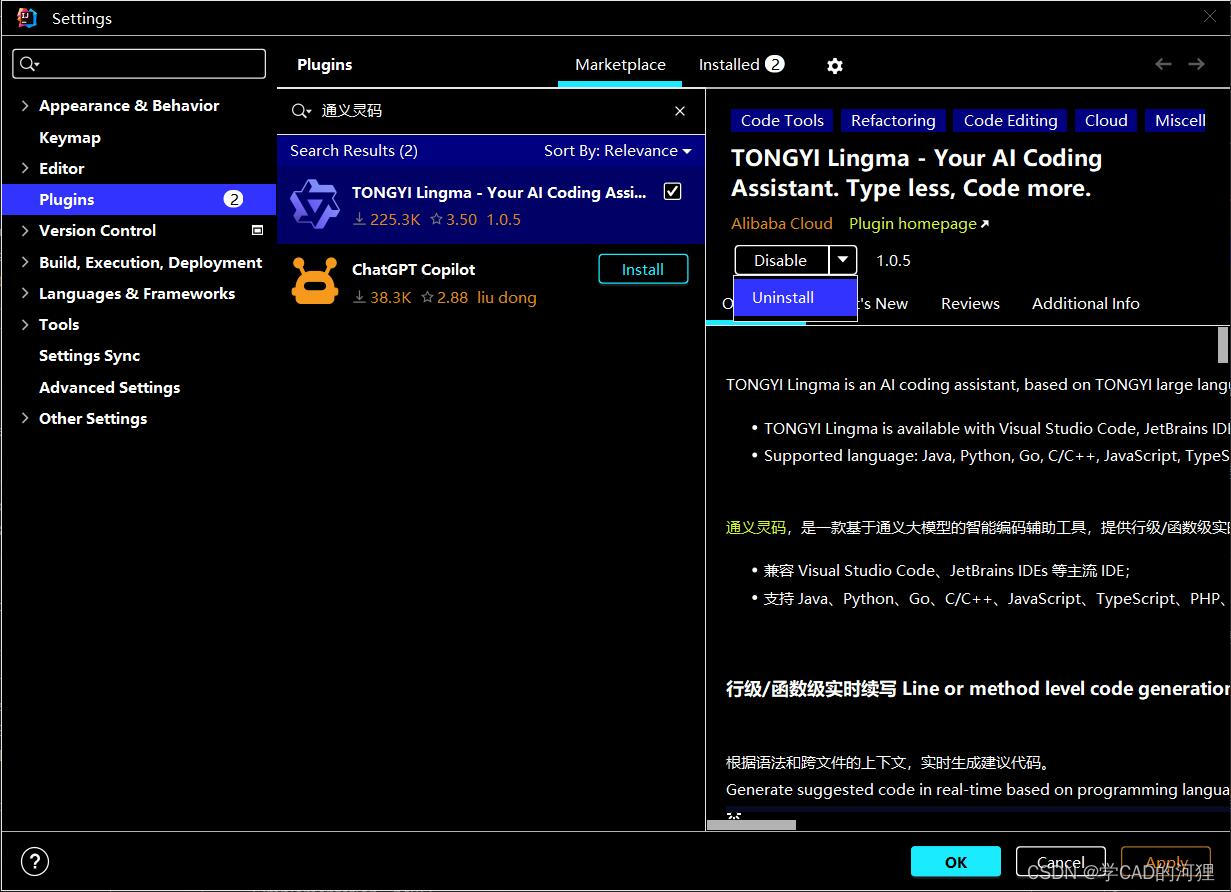This screenshot has width=1231, height=892.
Task: Uncheck the TONGYI Lingma enabled checkbox
Action: pyautogui.click(x=673, y=191)
